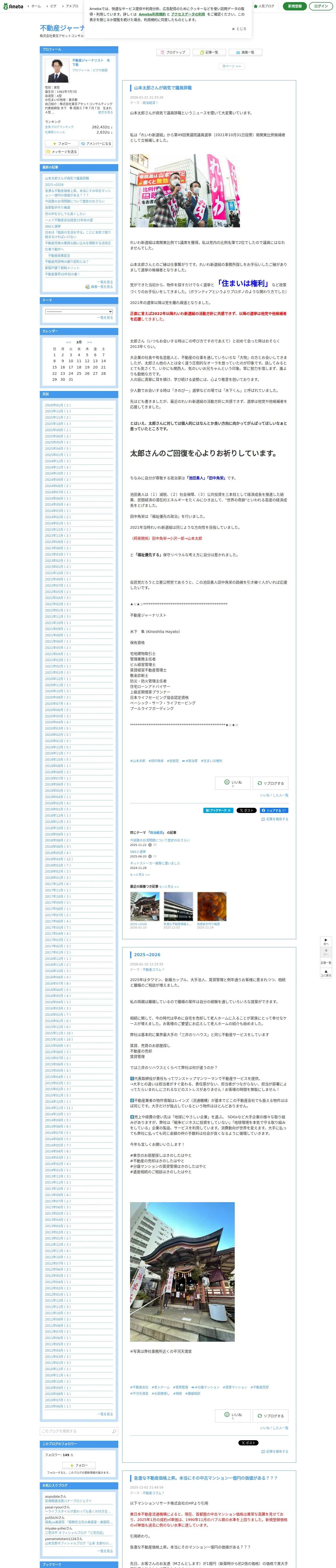
Task: Click the search magnifier in the blog search box
Action: point(114,1431)
